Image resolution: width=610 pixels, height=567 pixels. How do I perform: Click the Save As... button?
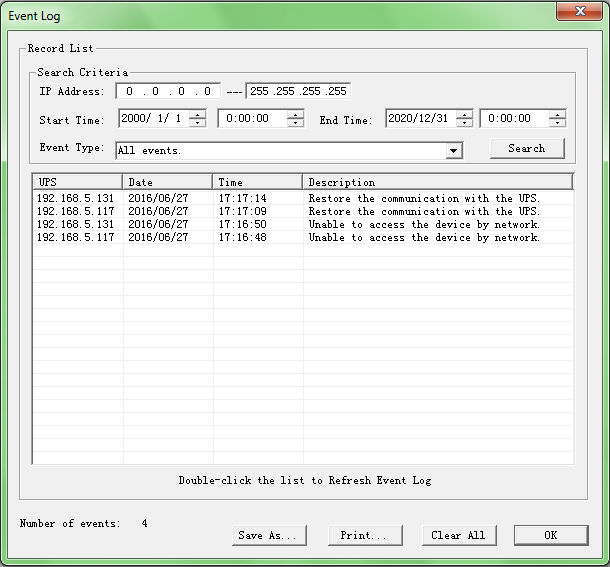[267, 535]
